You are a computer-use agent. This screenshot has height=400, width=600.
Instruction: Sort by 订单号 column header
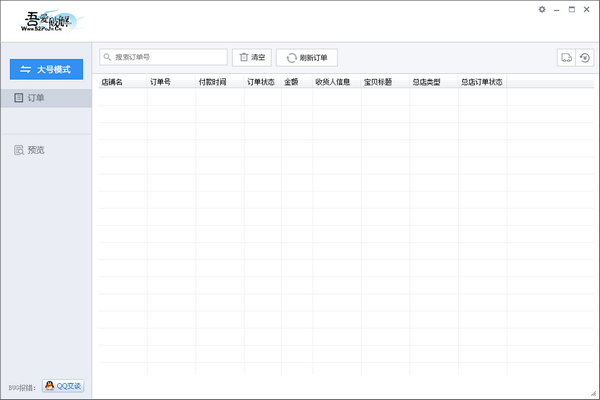160,82
